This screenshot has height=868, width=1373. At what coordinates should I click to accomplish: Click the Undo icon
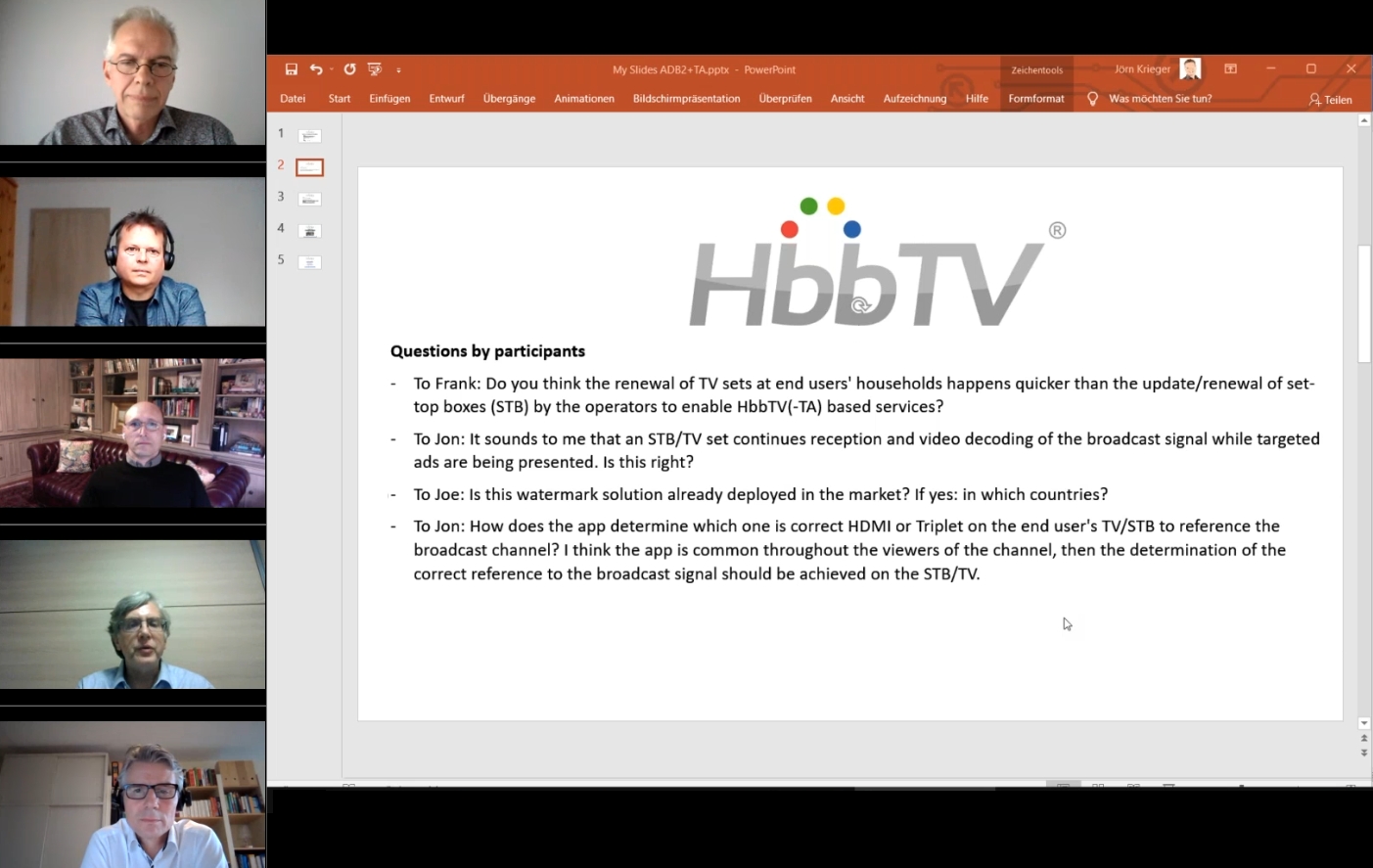click(x=315, y=69)
